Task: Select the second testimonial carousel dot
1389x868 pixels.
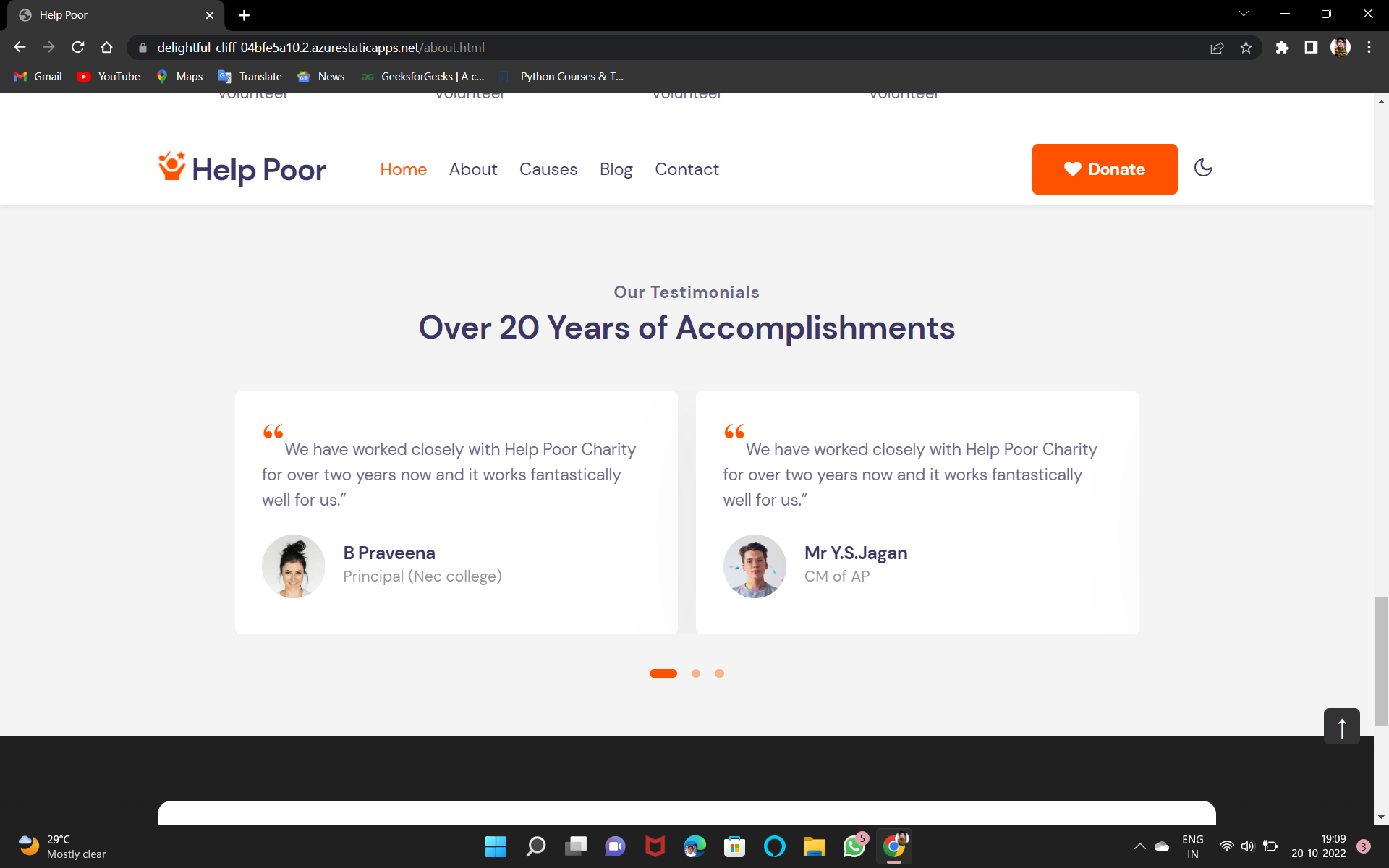Action: pyautogui.click(x=696, y=673)
